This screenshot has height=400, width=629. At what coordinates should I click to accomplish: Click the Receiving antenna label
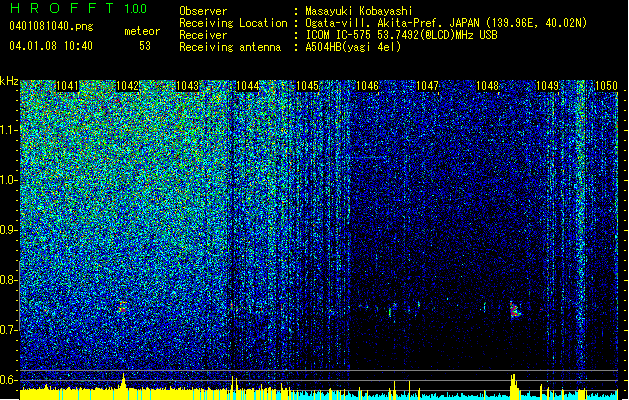coord(230,47)
